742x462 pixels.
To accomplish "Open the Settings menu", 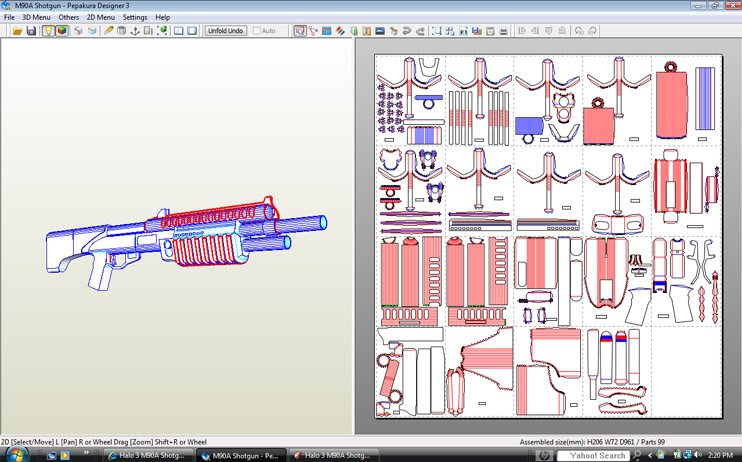I will pyautogui.click(x=135, y=17).
